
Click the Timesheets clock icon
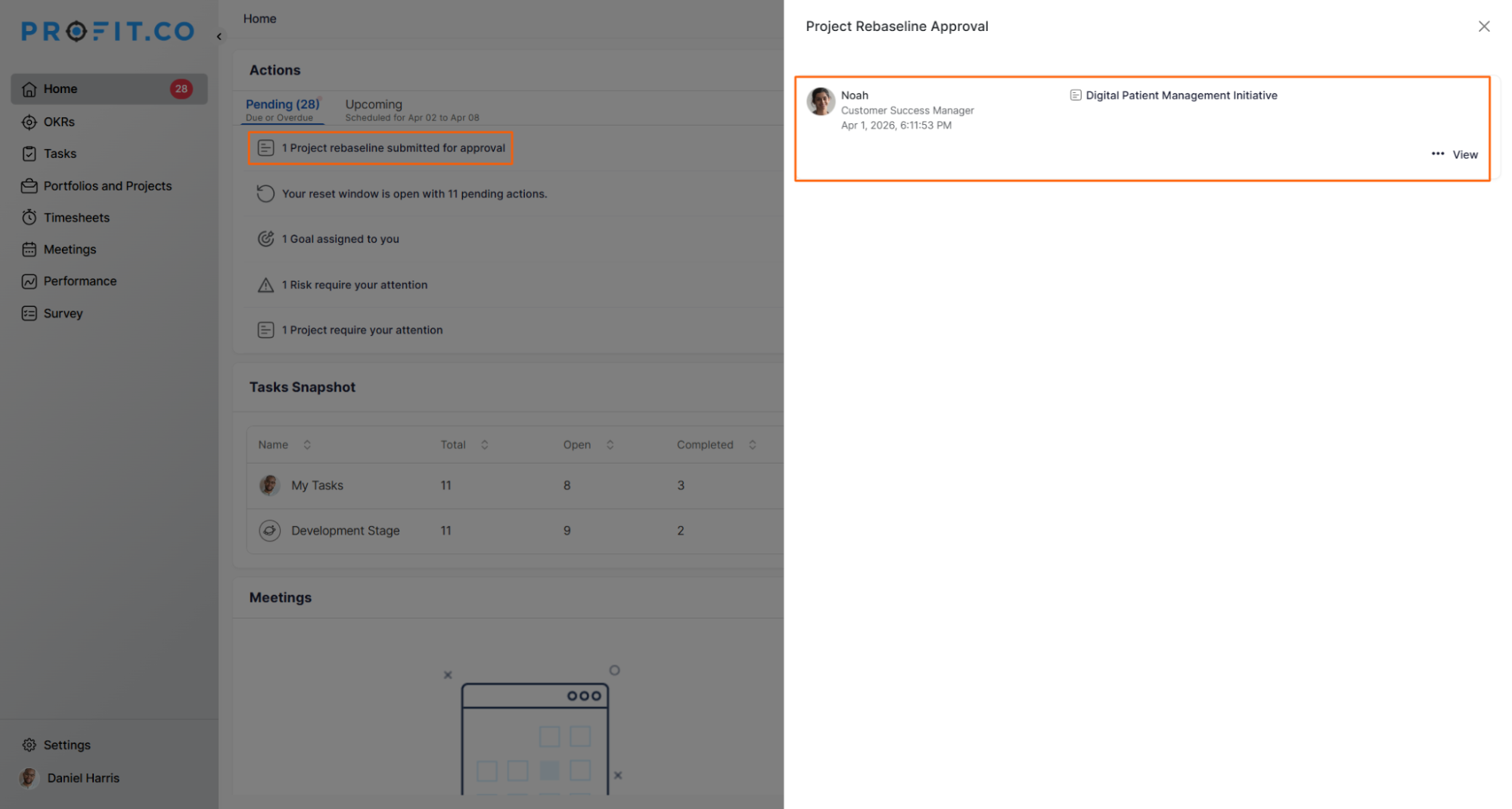[29, 218]
